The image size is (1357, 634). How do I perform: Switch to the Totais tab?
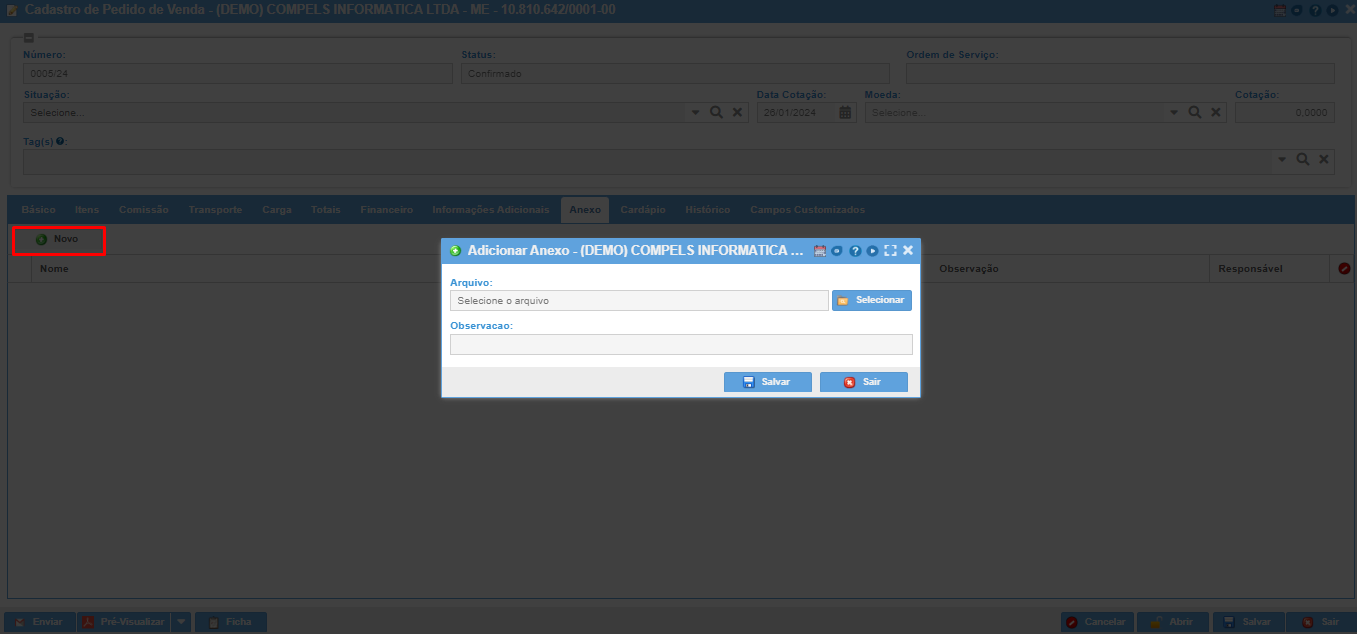pos(326,210)
